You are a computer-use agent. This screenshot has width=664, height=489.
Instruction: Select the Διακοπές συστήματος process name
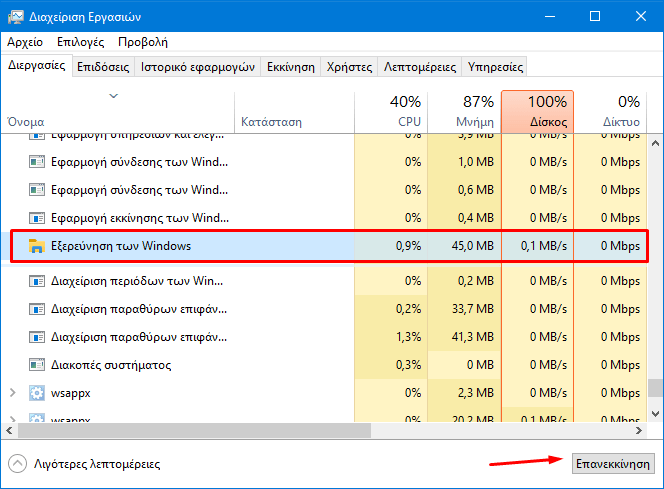[111, 365]
